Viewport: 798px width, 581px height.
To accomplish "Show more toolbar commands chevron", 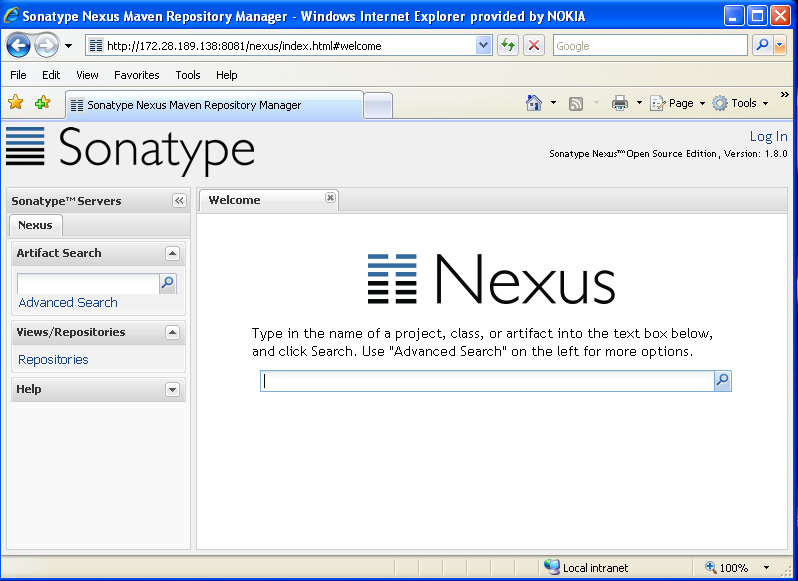I will (784, 95).
